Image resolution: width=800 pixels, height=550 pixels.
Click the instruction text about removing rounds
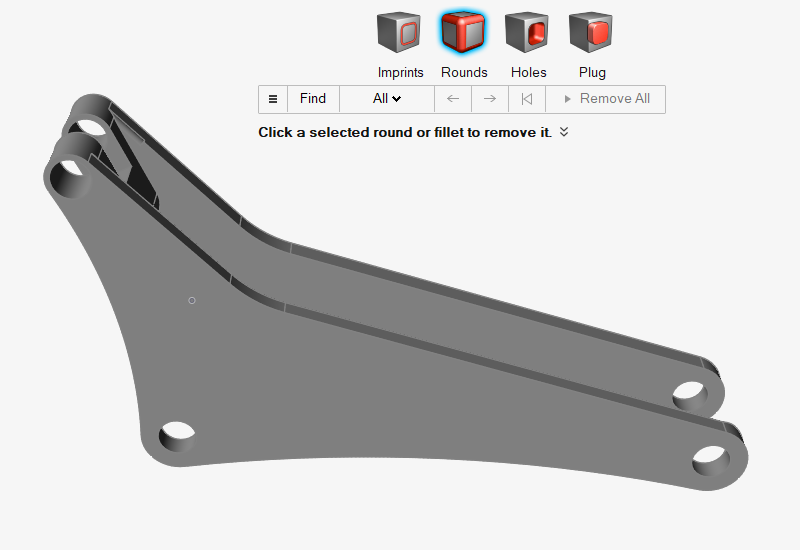pyautogui.click(x=404, y=132)
